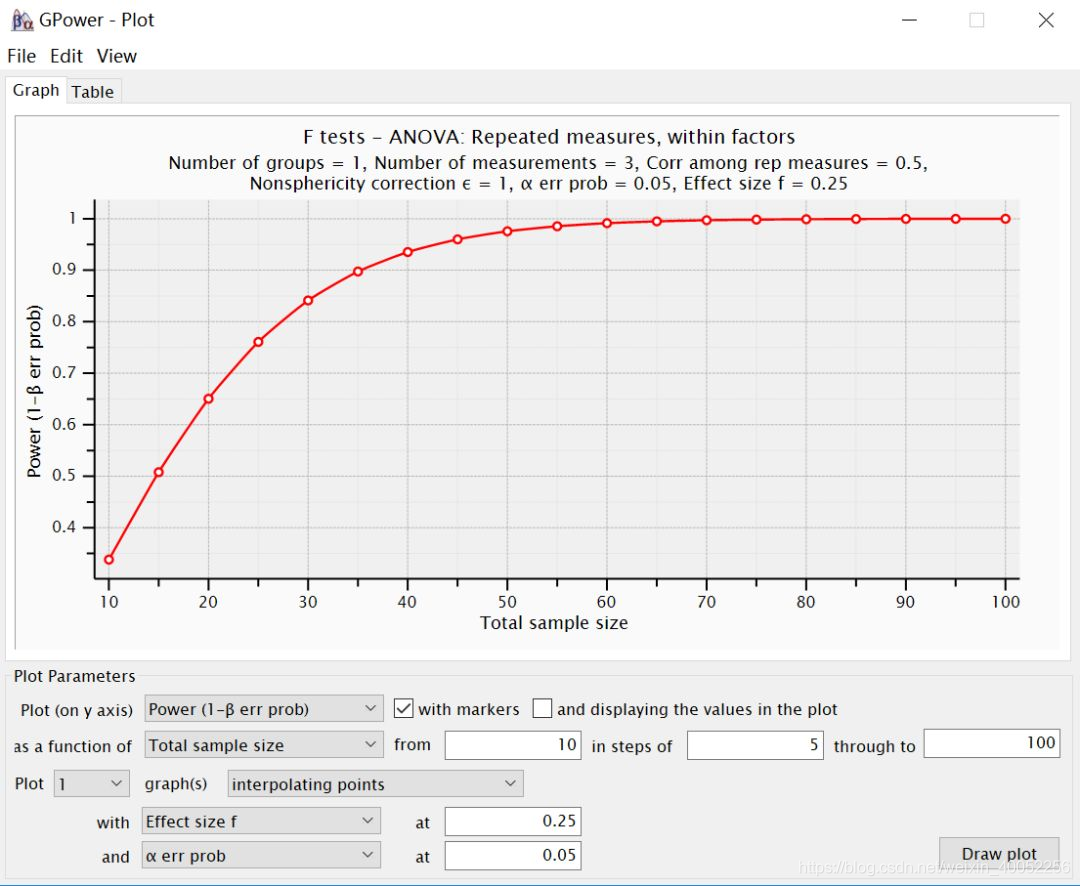Viewport: 1080px width, 886px height.
Task: Toggle the 'with markers' checkbox
Action: (x=404, y=708)
